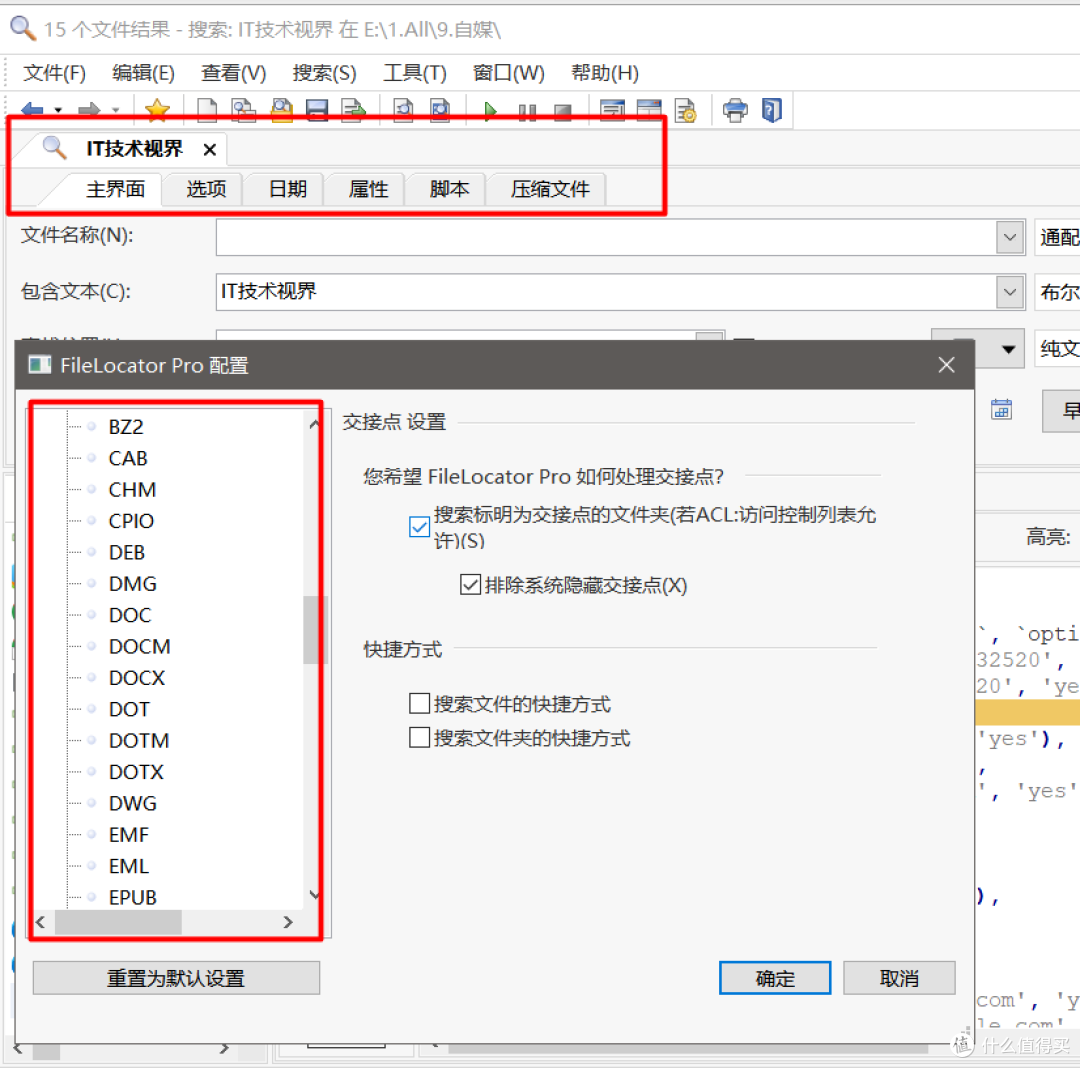The image size is (1080, 1068).
Task: Switch to the 主界面 tab
Action: click(x=115, y=189)
